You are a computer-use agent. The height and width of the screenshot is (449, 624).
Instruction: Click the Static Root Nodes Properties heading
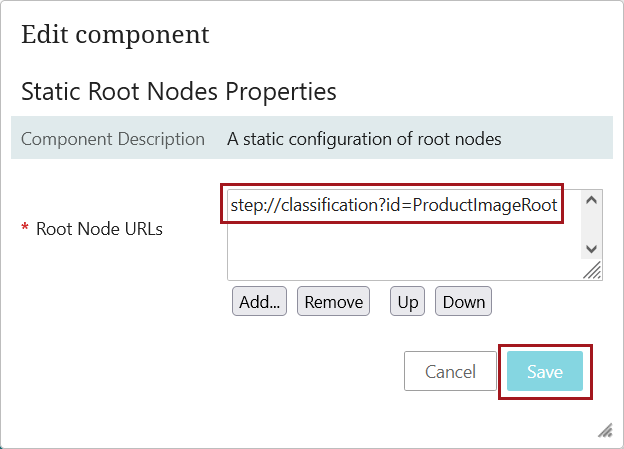tap(178, 92)
